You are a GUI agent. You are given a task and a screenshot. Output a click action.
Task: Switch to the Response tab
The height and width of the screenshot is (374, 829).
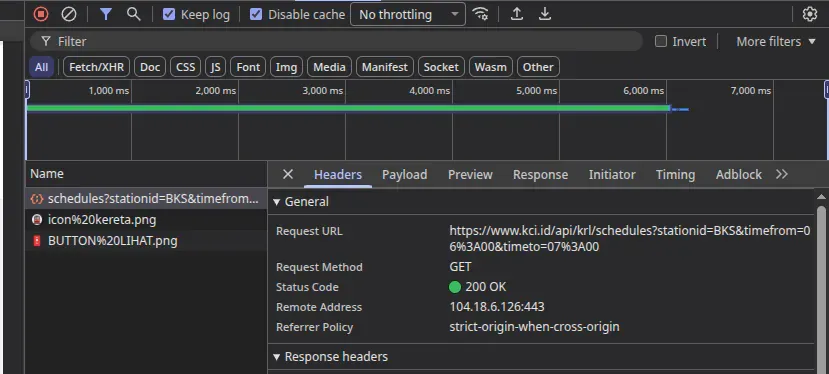[540, 175]
